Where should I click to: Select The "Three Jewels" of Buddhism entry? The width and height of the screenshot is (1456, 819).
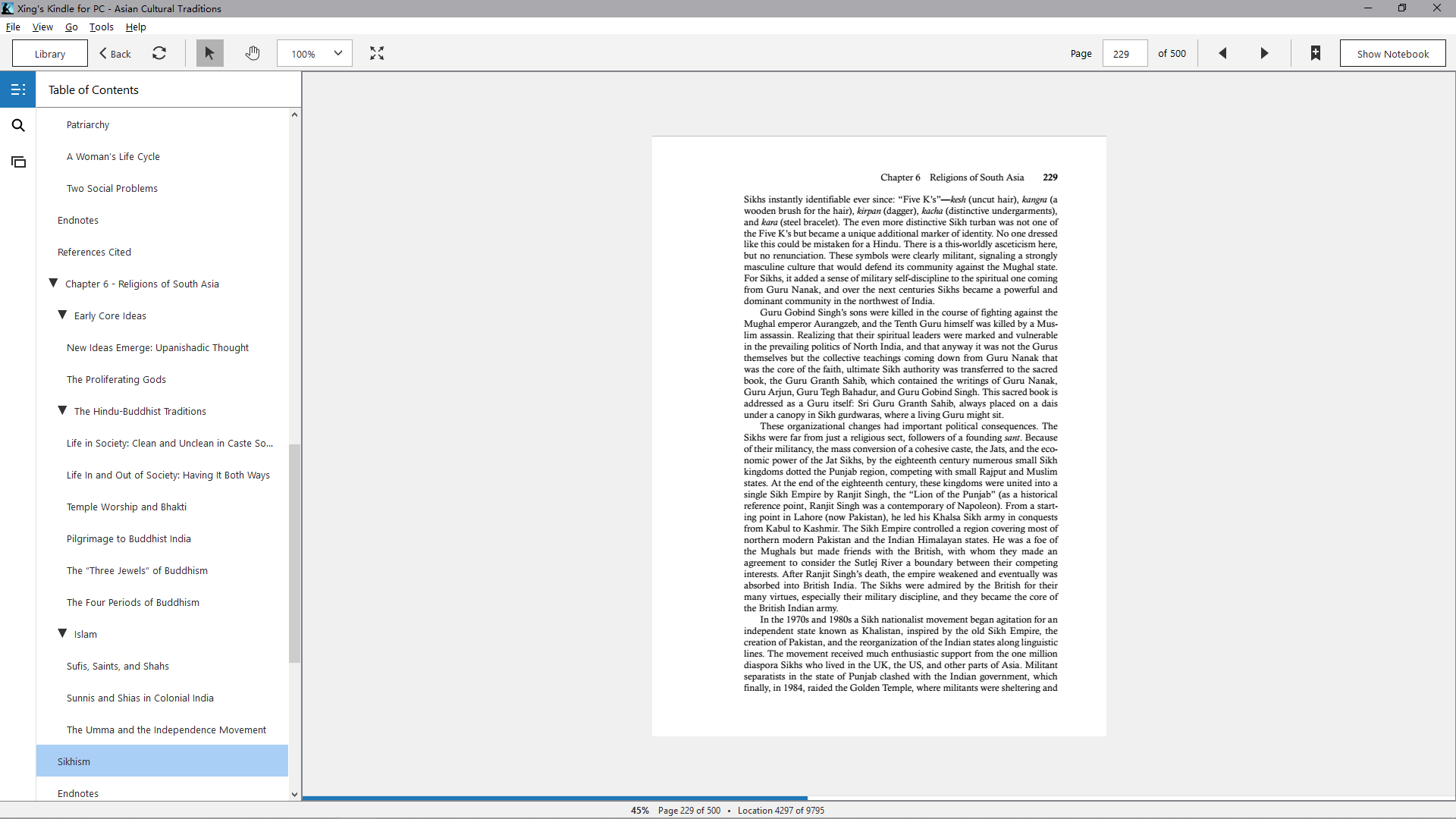(137, 570)
